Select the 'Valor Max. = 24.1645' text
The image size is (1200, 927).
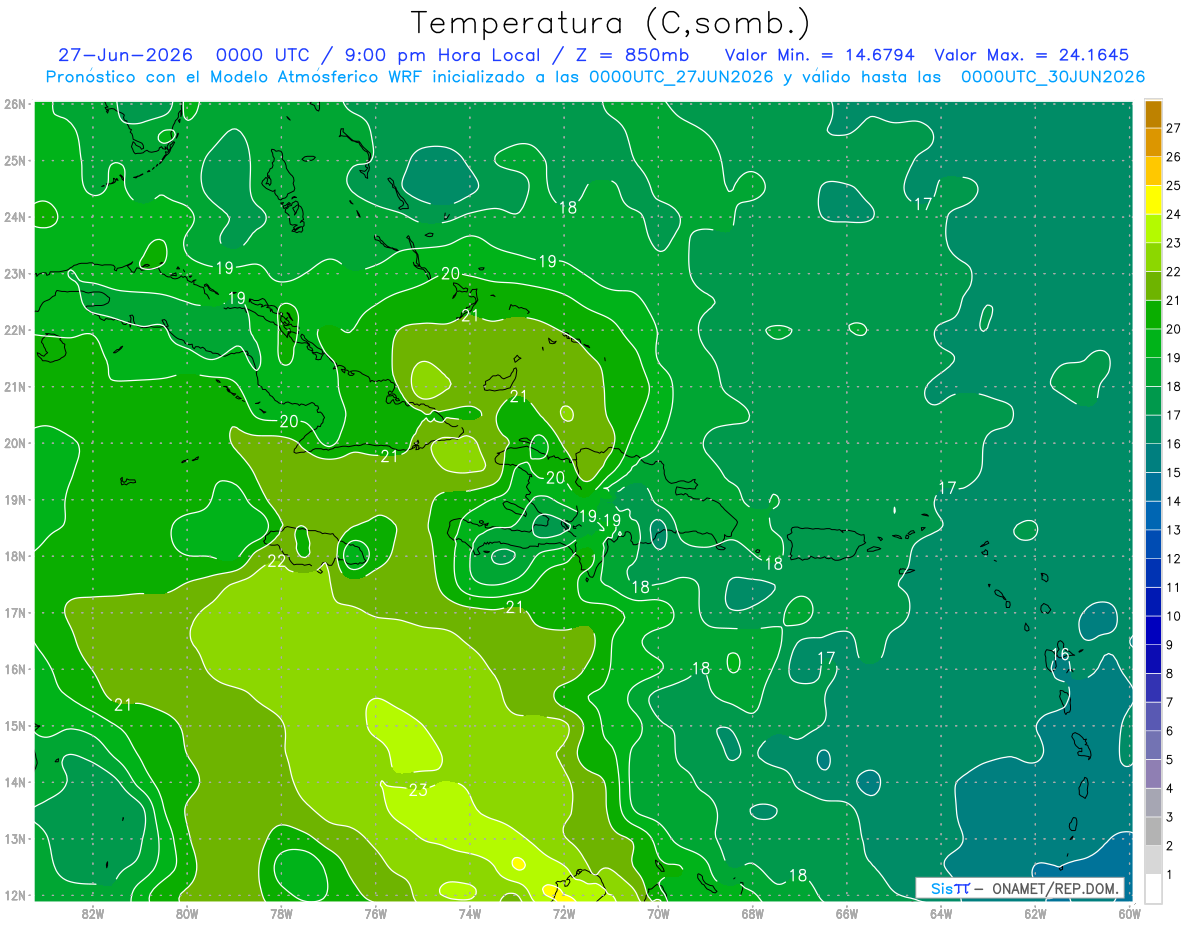(1031, 55)
